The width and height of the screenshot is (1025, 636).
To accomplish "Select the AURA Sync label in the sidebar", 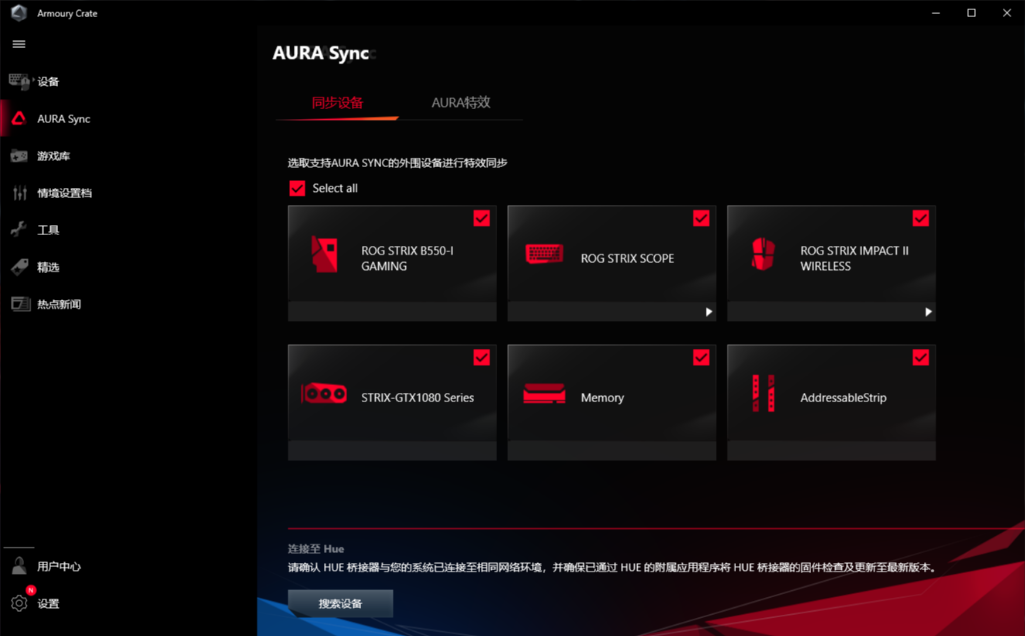I will click(63, 119).
